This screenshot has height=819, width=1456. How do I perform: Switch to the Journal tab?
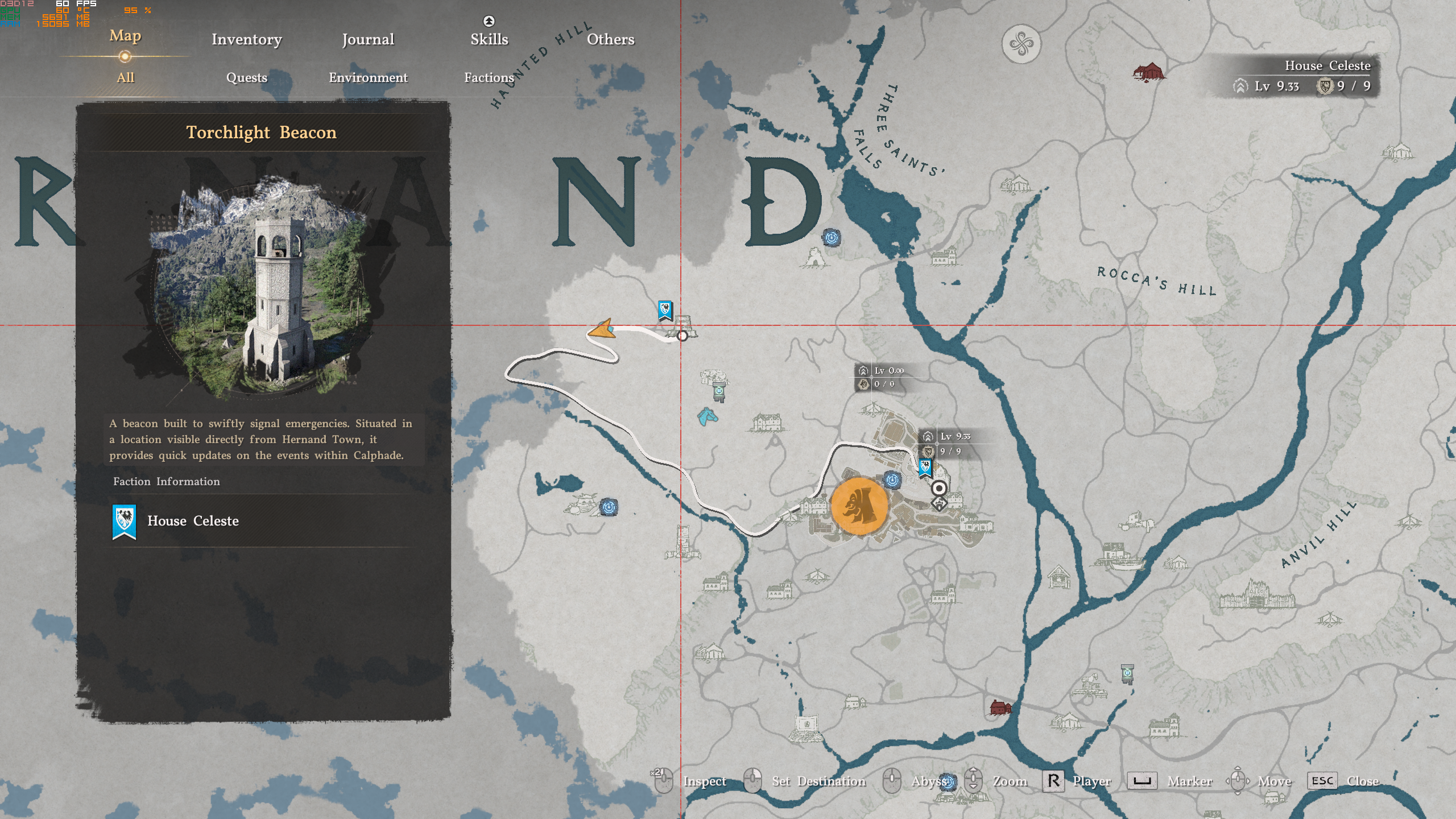point(368,39)
